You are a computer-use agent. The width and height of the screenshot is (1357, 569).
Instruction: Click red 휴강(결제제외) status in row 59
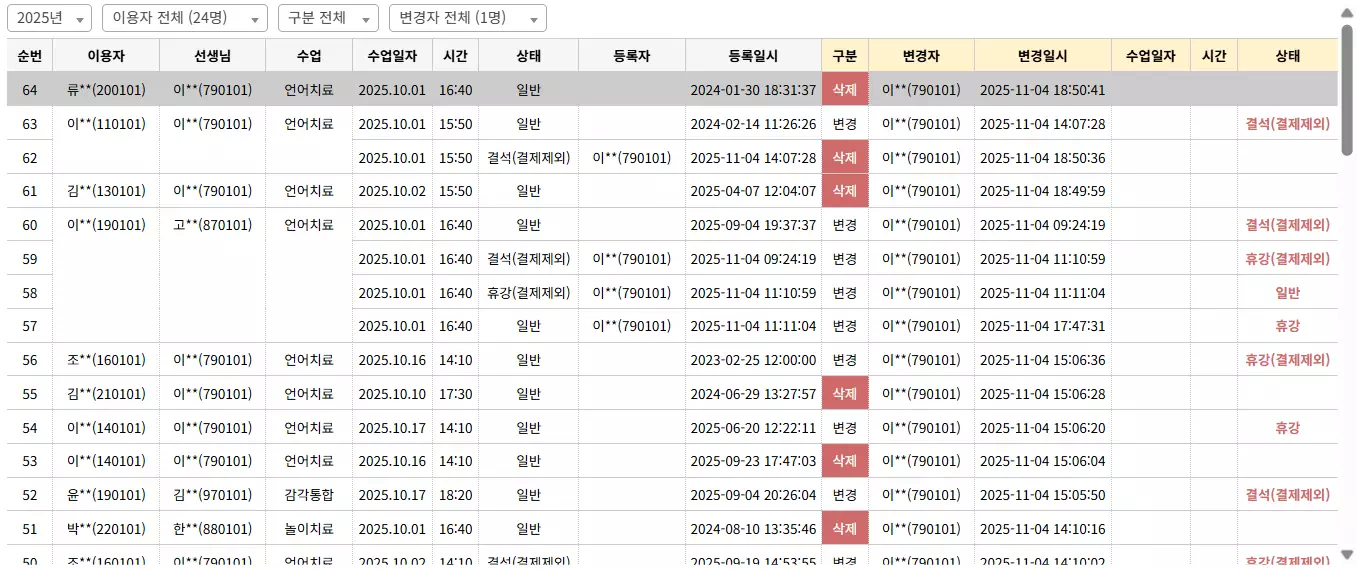(x=1287, y=259)
